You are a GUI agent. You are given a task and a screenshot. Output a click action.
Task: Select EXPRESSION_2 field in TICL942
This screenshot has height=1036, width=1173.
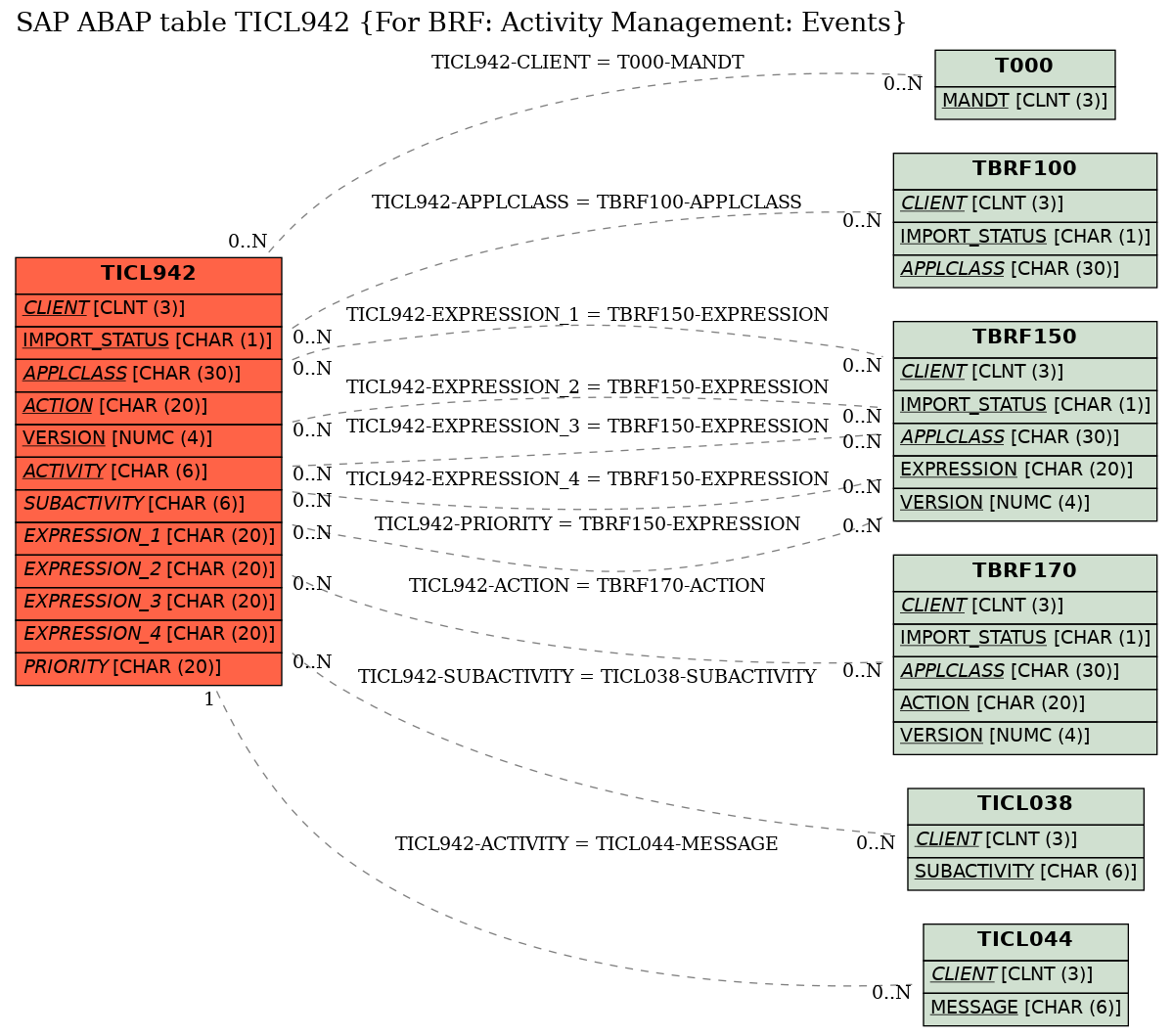[148, 570]
